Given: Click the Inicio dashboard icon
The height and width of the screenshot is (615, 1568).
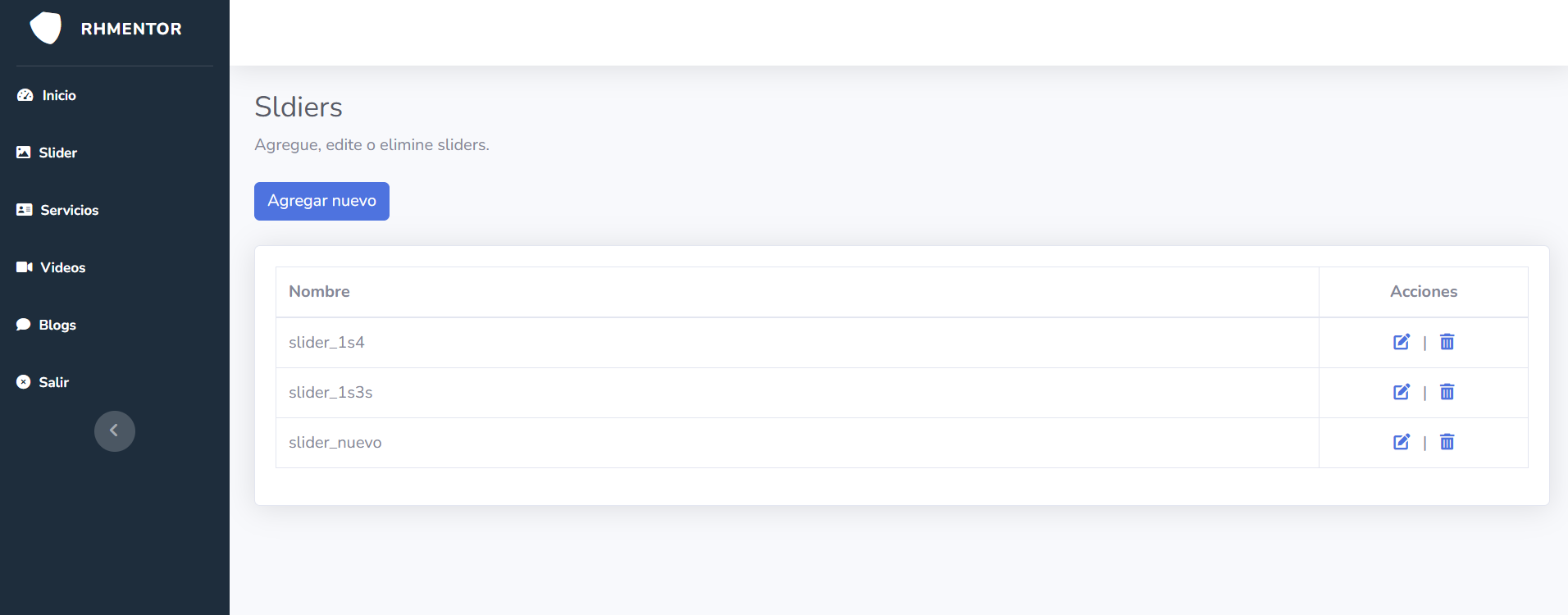Looking at the screenshot, I should 25,95.
